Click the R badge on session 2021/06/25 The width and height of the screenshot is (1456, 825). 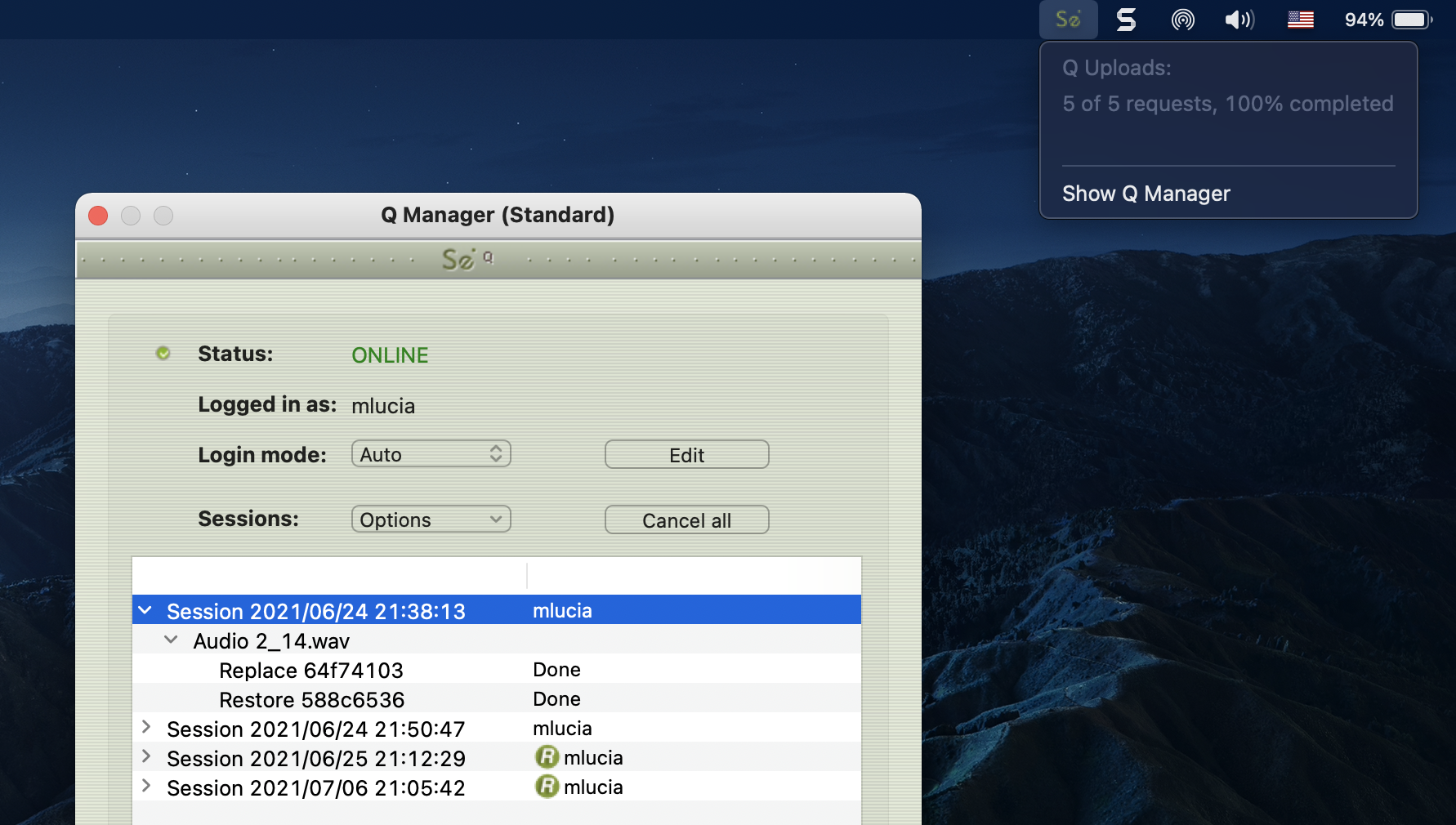(x=547, y=757)
